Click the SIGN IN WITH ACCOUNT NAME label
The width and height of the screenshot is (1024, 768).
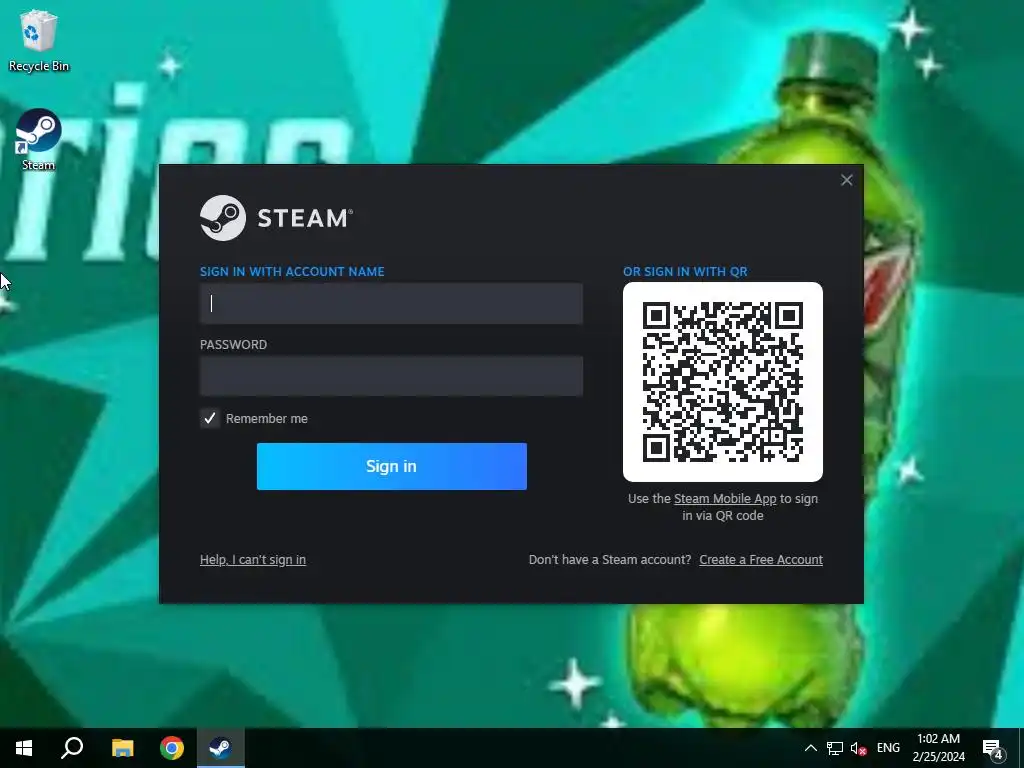coord(292,272)
